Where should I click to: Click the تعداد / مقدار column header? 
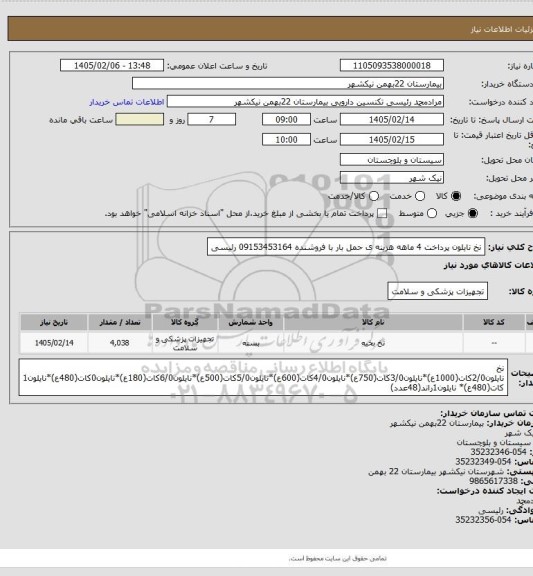click(120, 322)
